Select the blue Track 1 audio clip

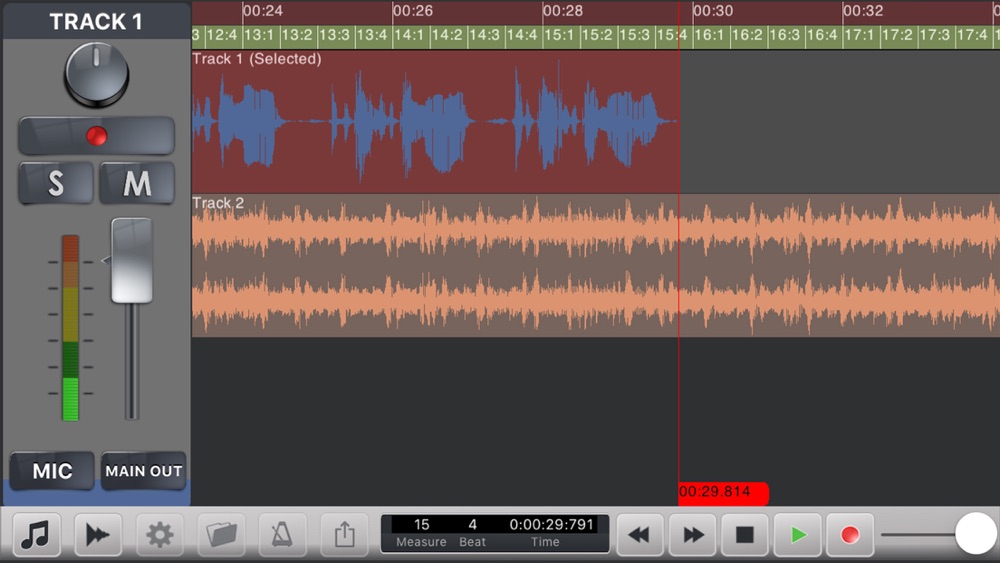click(435, 121)
